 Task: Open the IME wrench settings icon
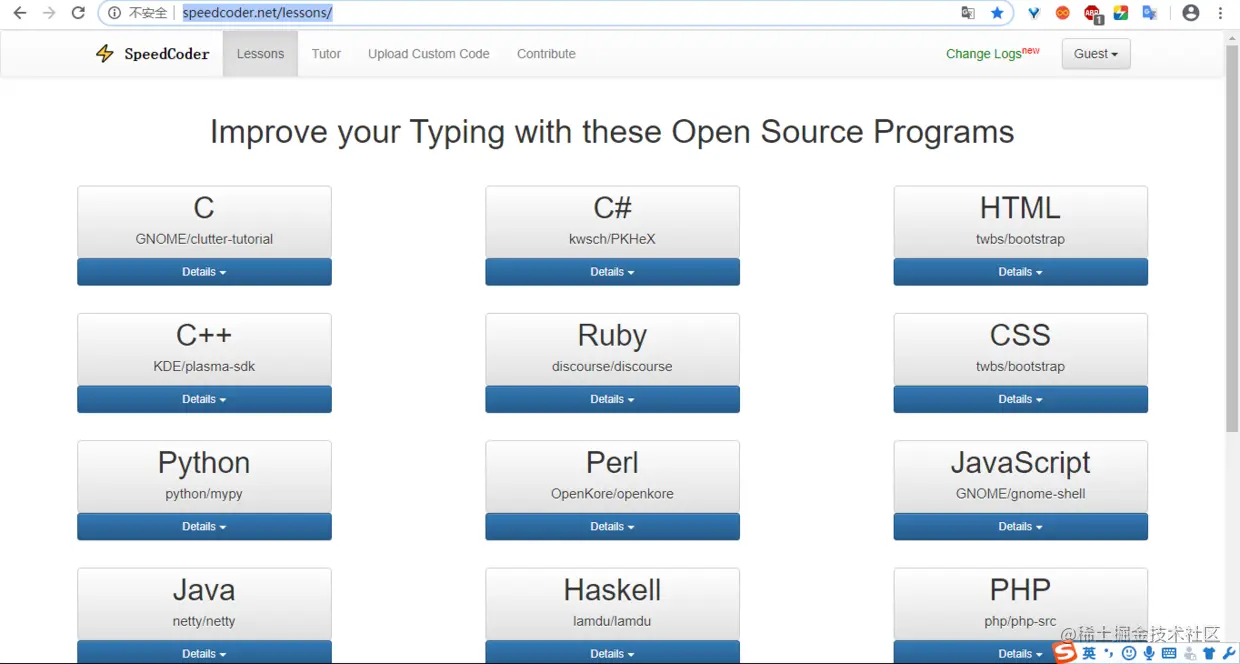pos(1229,653)
